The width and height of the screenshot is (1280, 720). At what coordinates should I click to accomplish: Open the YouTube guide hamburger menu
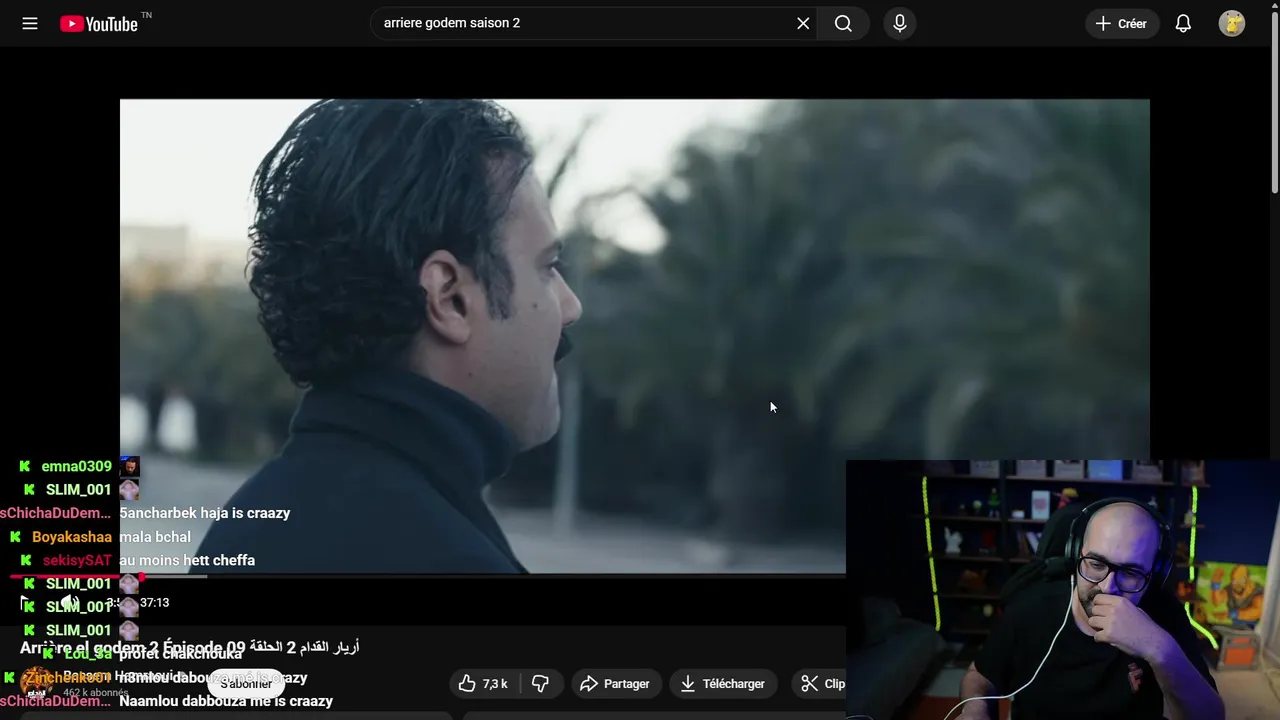(x=30, y=23)
